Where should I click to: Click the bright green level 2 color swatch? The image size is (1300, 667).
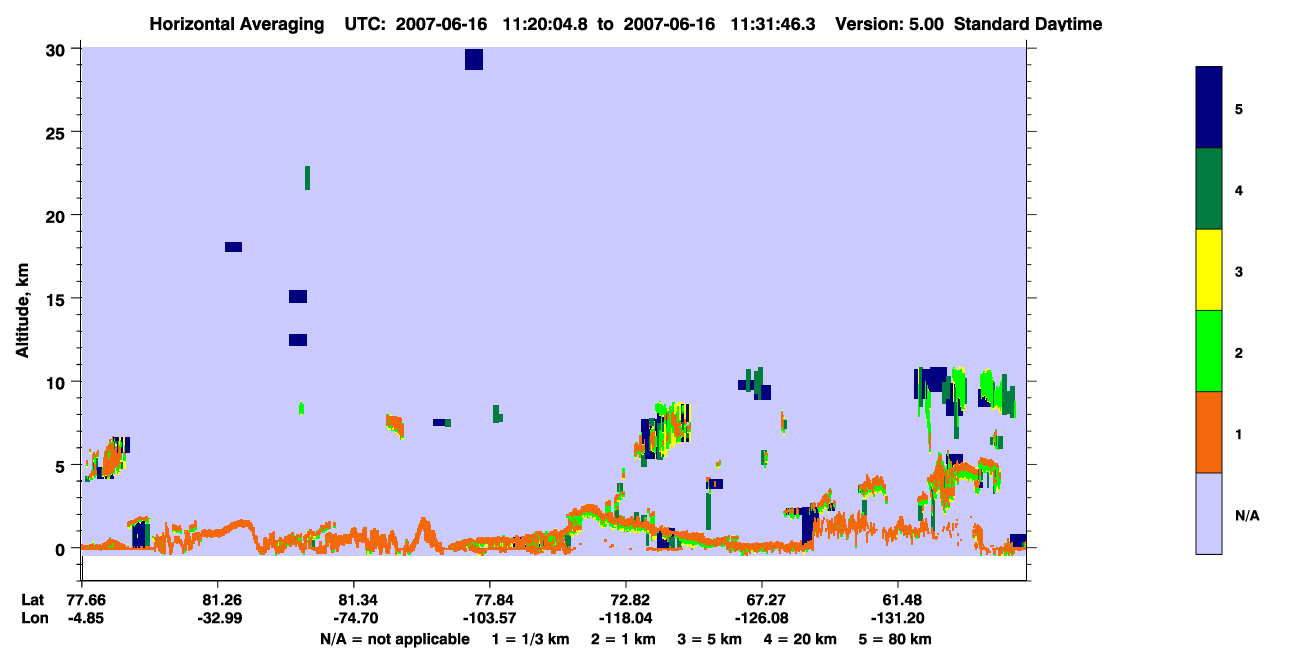1209,351
